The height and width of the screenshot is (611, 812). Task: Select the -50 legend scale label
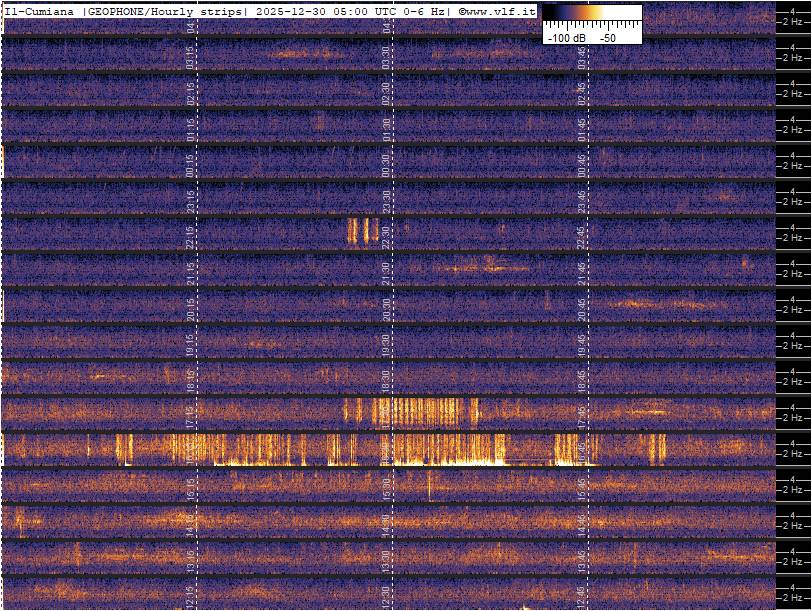pyautogui.click(x=608, y=37)
